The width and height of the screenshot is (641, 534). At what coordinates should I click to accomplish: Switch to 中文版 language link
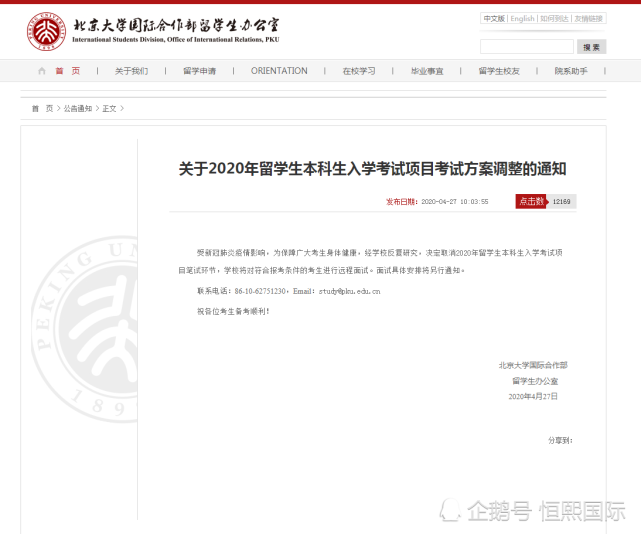[494, 18]
